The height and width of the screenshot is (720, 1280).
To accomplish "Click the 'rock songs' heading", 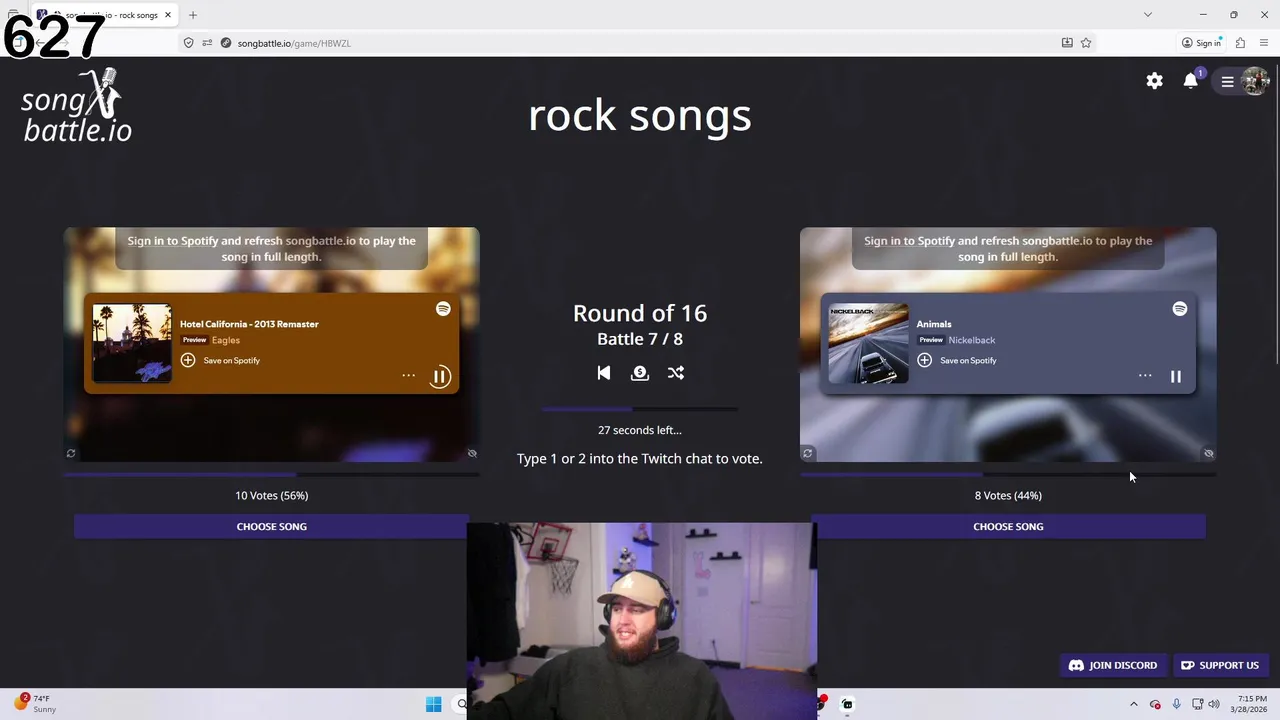I will pos(640,115).
